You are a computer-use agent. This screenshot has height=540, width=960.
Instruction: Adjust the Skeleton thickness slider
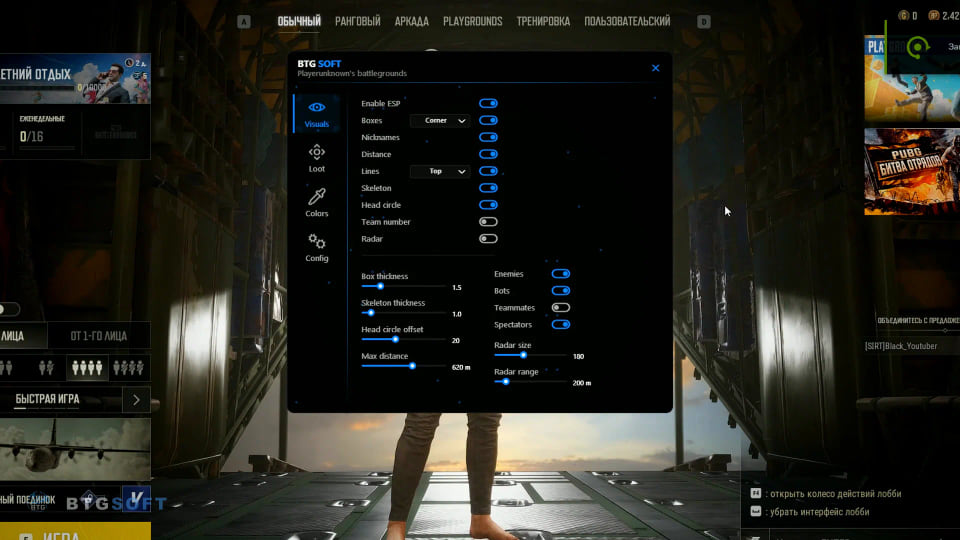[404, 313]
